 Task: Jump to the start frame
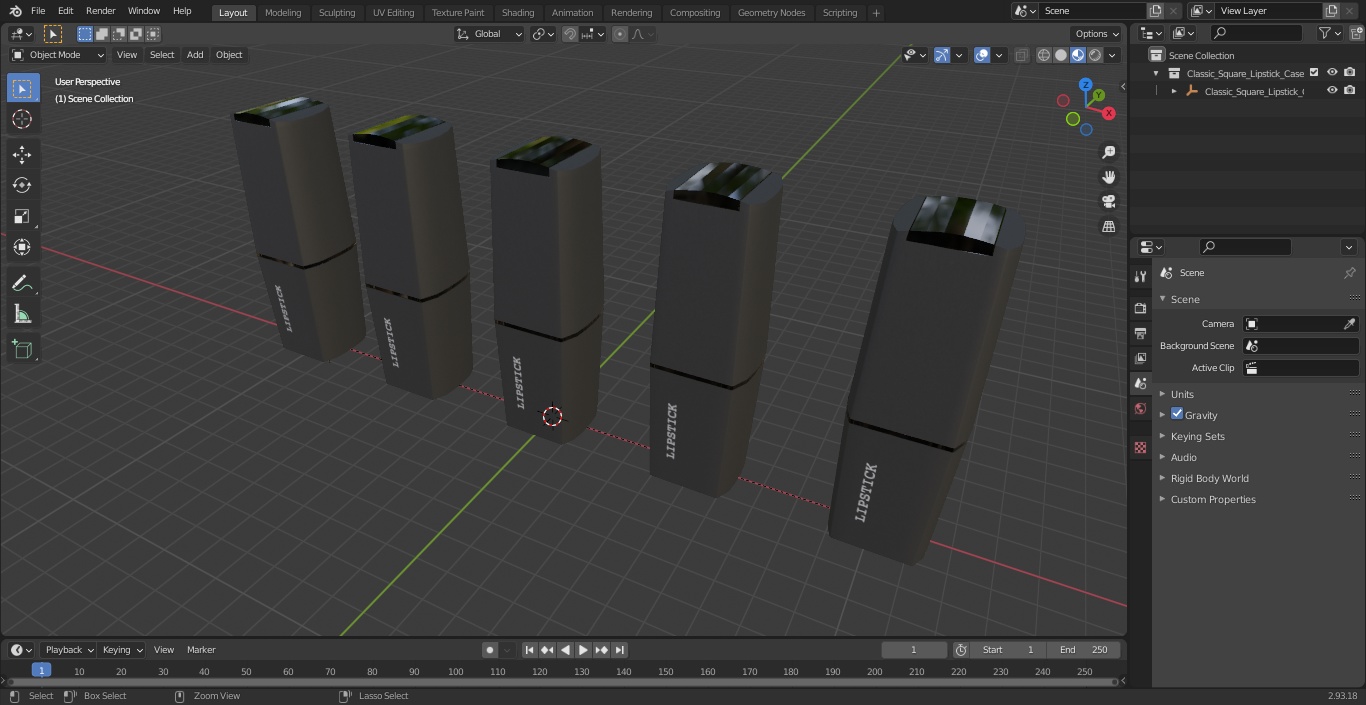530,650
